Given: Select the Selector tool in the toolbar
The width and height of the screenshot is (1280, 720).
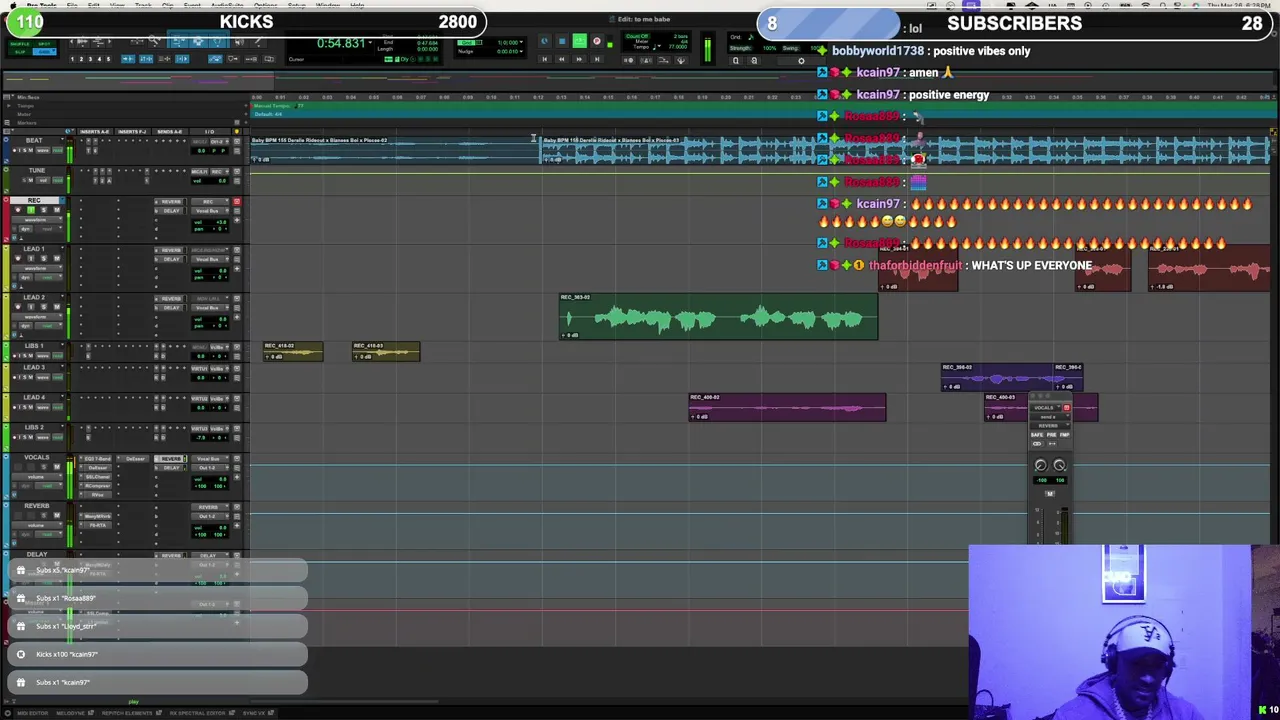Looking at the screenshot, I should (x=199, y=41).
